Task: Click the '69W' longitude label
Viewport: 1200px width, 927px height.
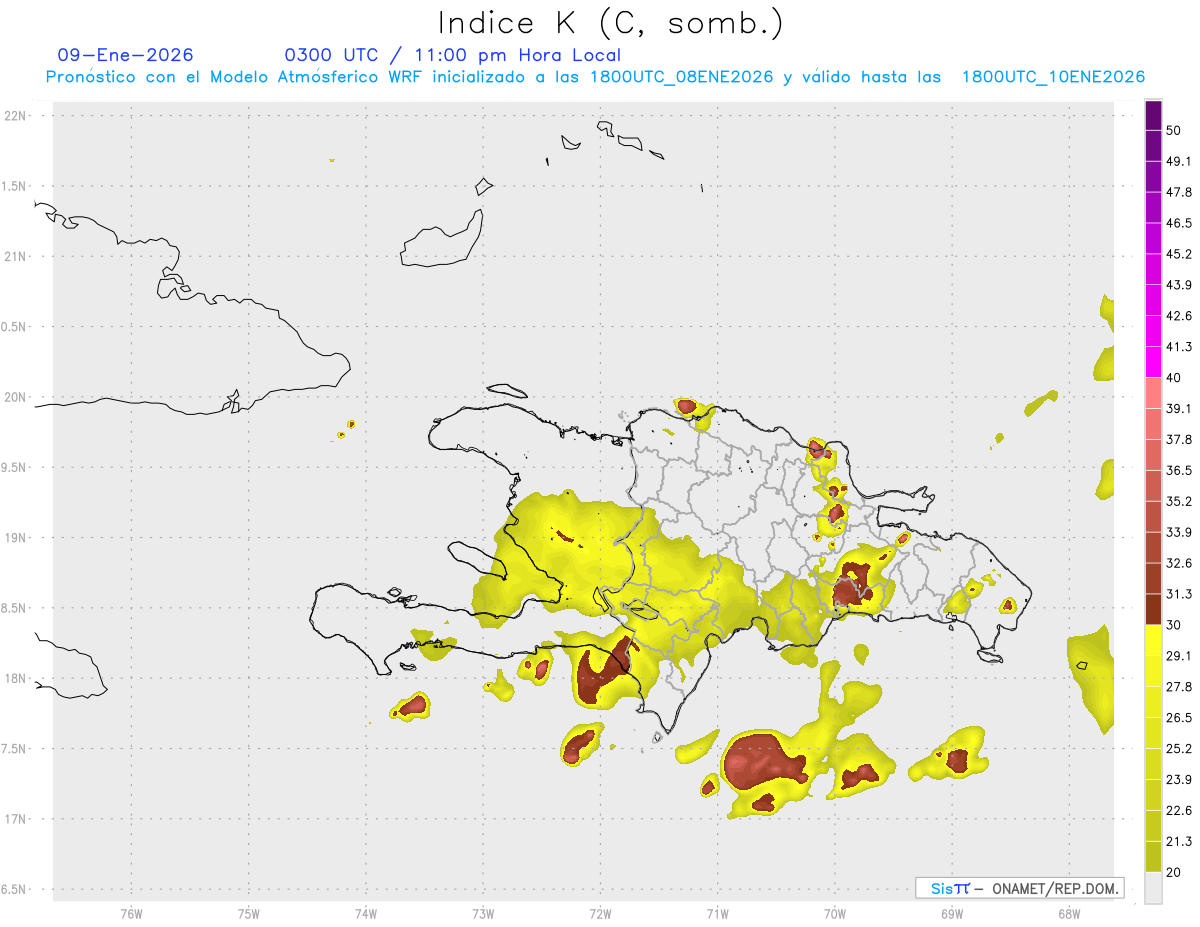Action: click(x=951, y=913)
